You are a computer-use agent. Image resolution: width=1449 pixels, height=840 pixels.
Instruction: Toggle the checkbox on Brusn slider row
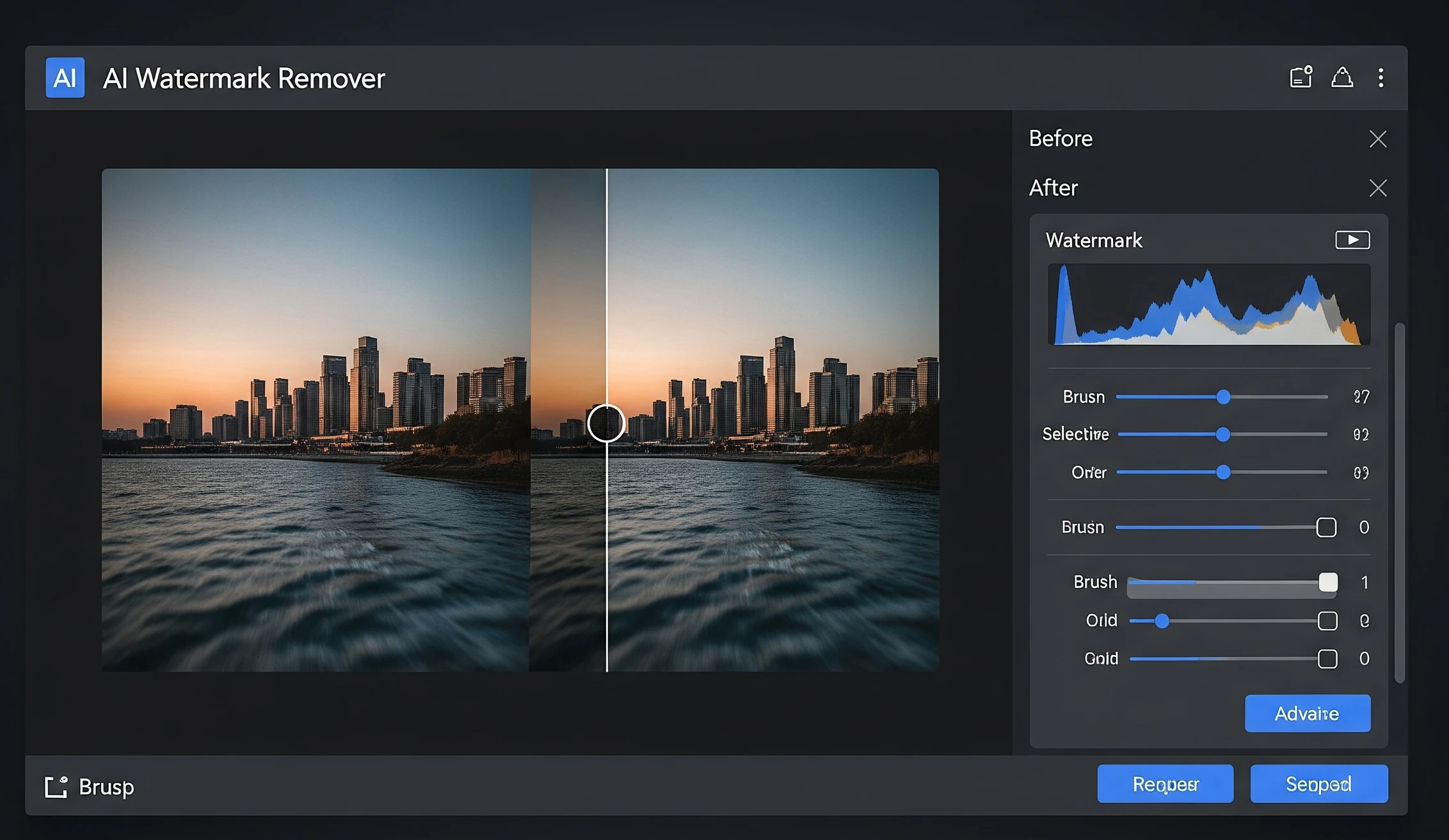click(x=1326, y=527)
